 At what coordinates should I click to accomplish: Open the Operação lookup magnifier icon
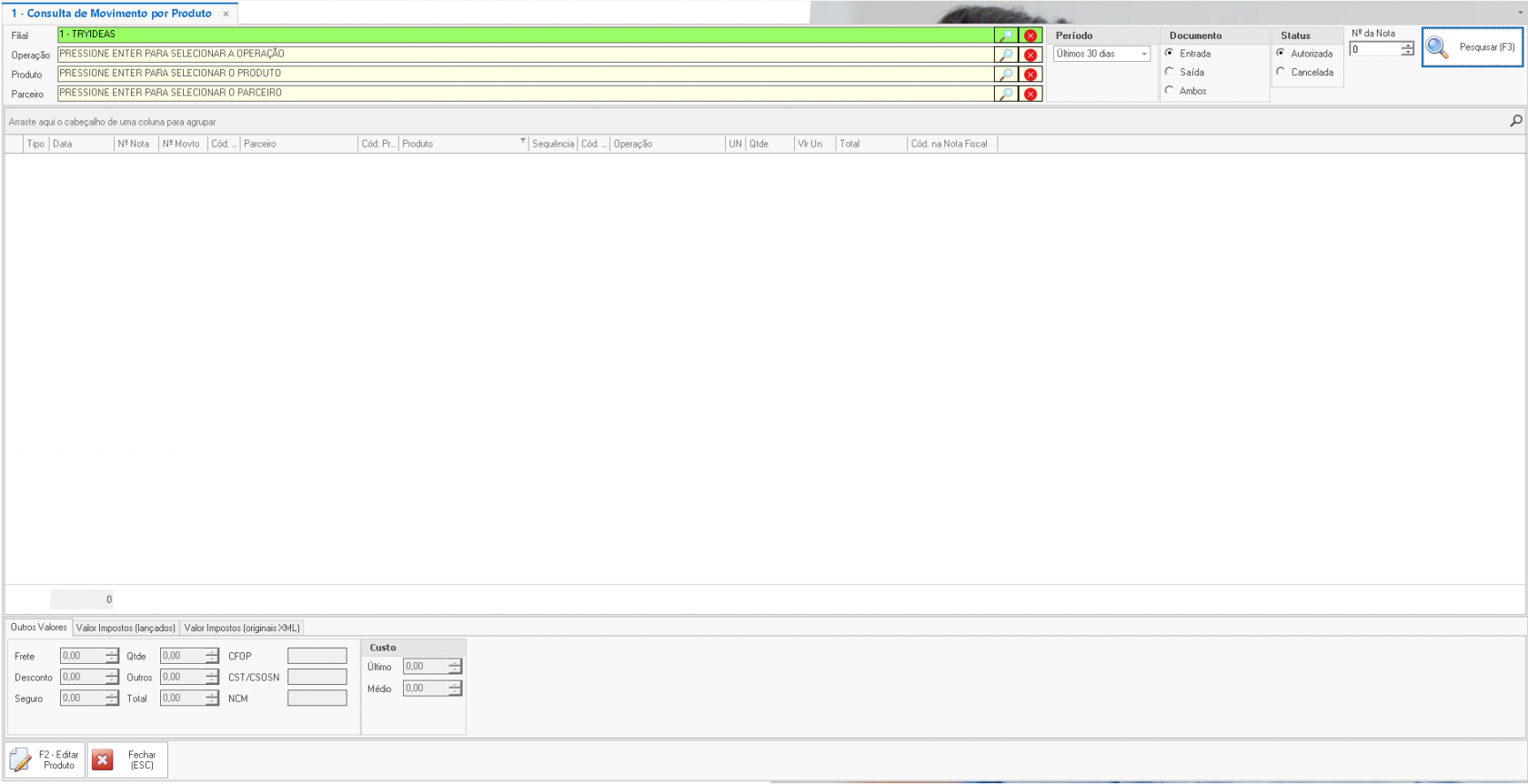click(1006, 55)
